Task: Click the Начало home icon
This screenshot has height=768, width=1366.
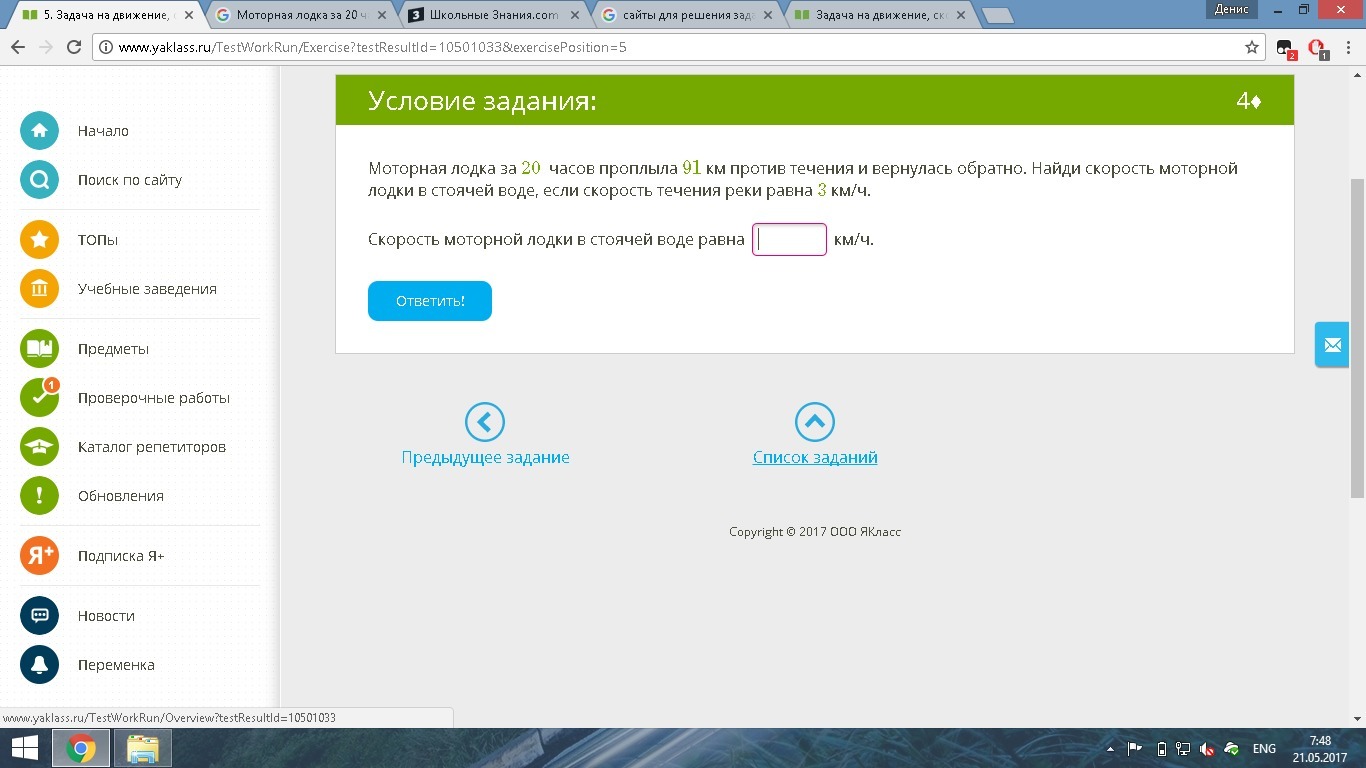Action: coord(39,131)
